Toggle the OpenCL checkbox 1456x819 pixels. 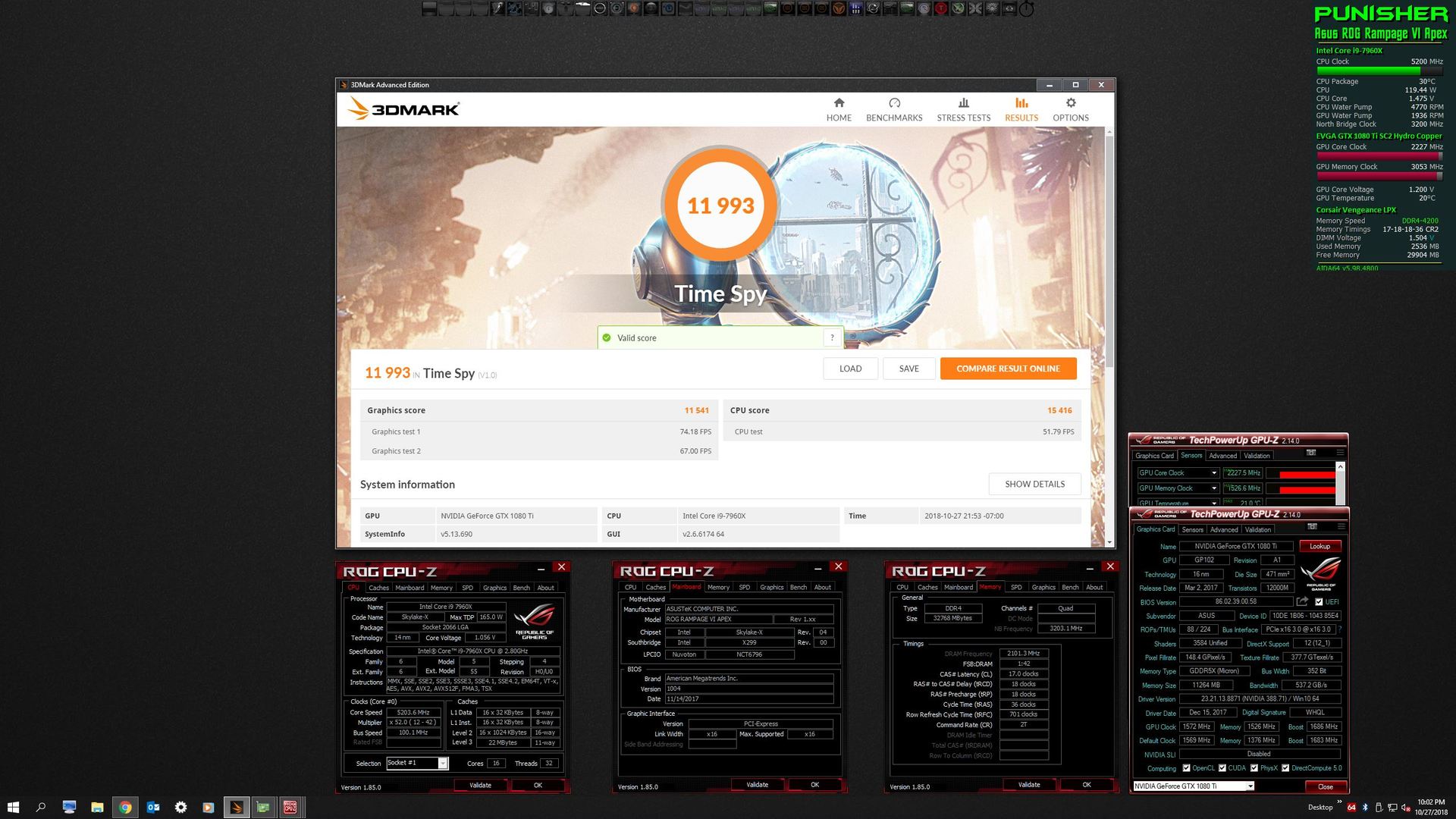[x=1186, y=768]
